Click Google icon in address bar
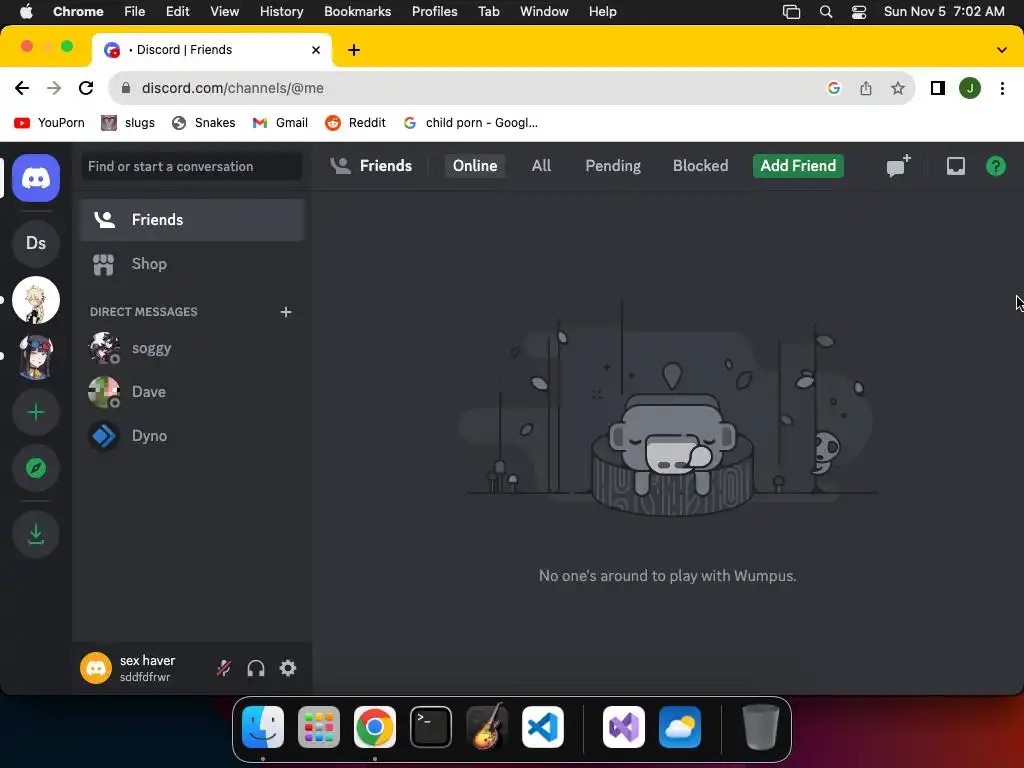 point(833,88)
